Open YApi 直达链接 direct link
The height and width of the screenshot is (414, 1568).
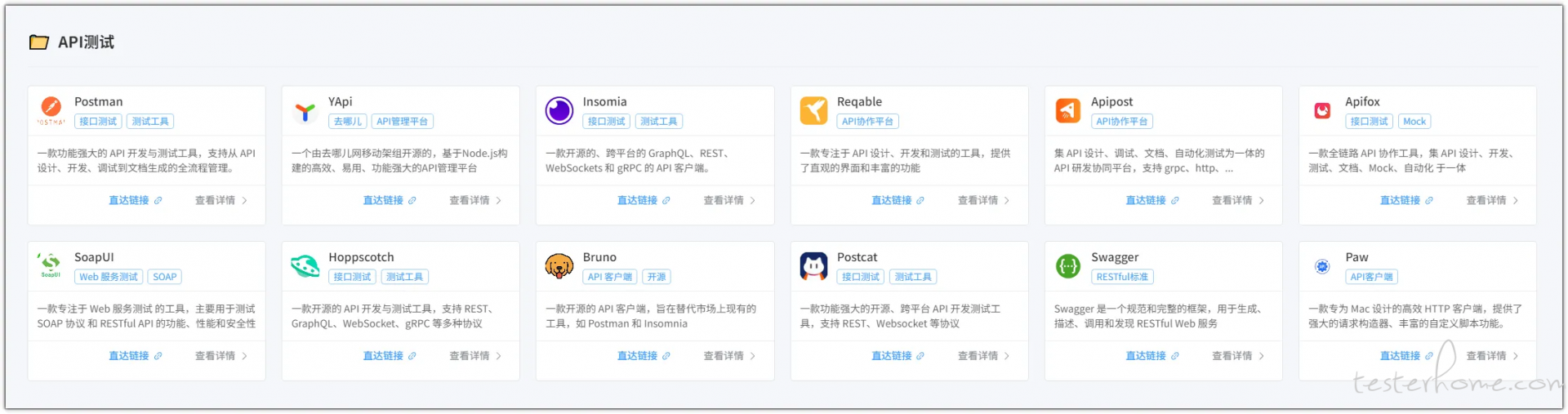click(390, 200)
